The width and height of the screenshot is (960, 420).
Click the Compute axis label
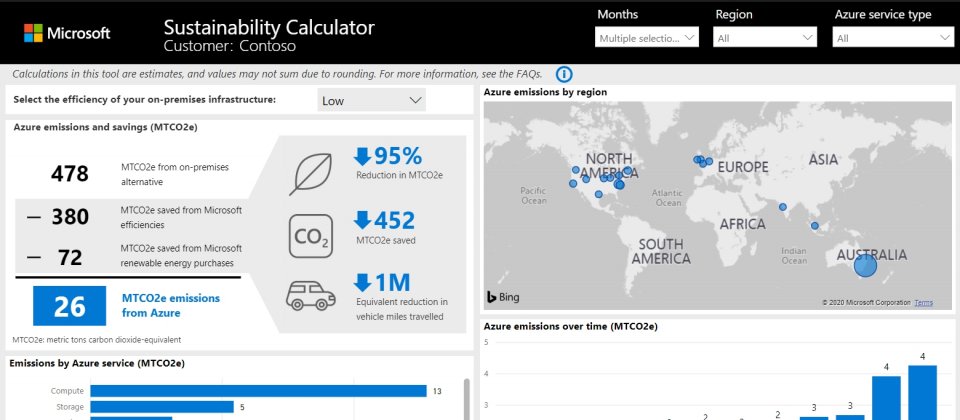point(67,391)
